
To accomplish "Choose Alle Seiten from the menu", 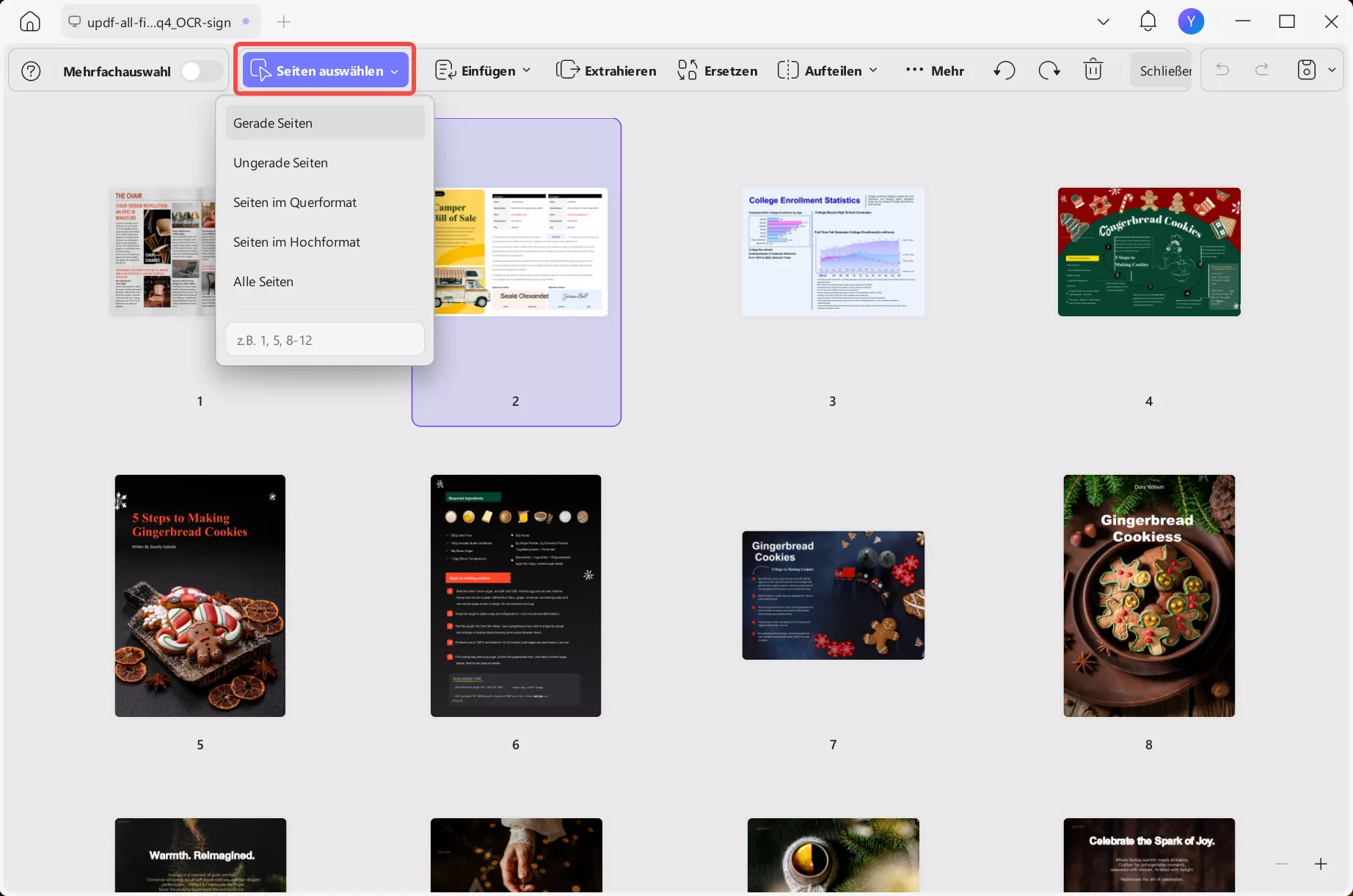I will coord(325,281).
